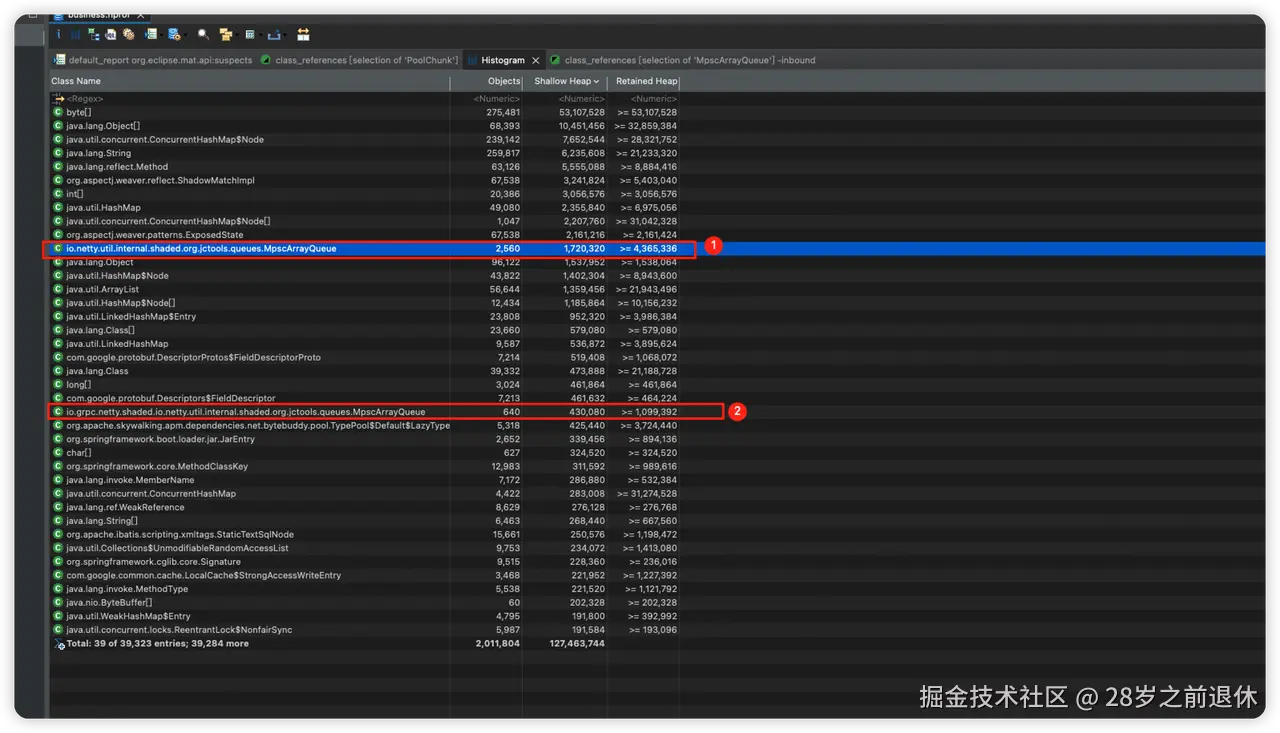Click the sigma icon on the Total row
This screenshot has width=1280, height=733.
pyautogui.click(x=58, y=644)
